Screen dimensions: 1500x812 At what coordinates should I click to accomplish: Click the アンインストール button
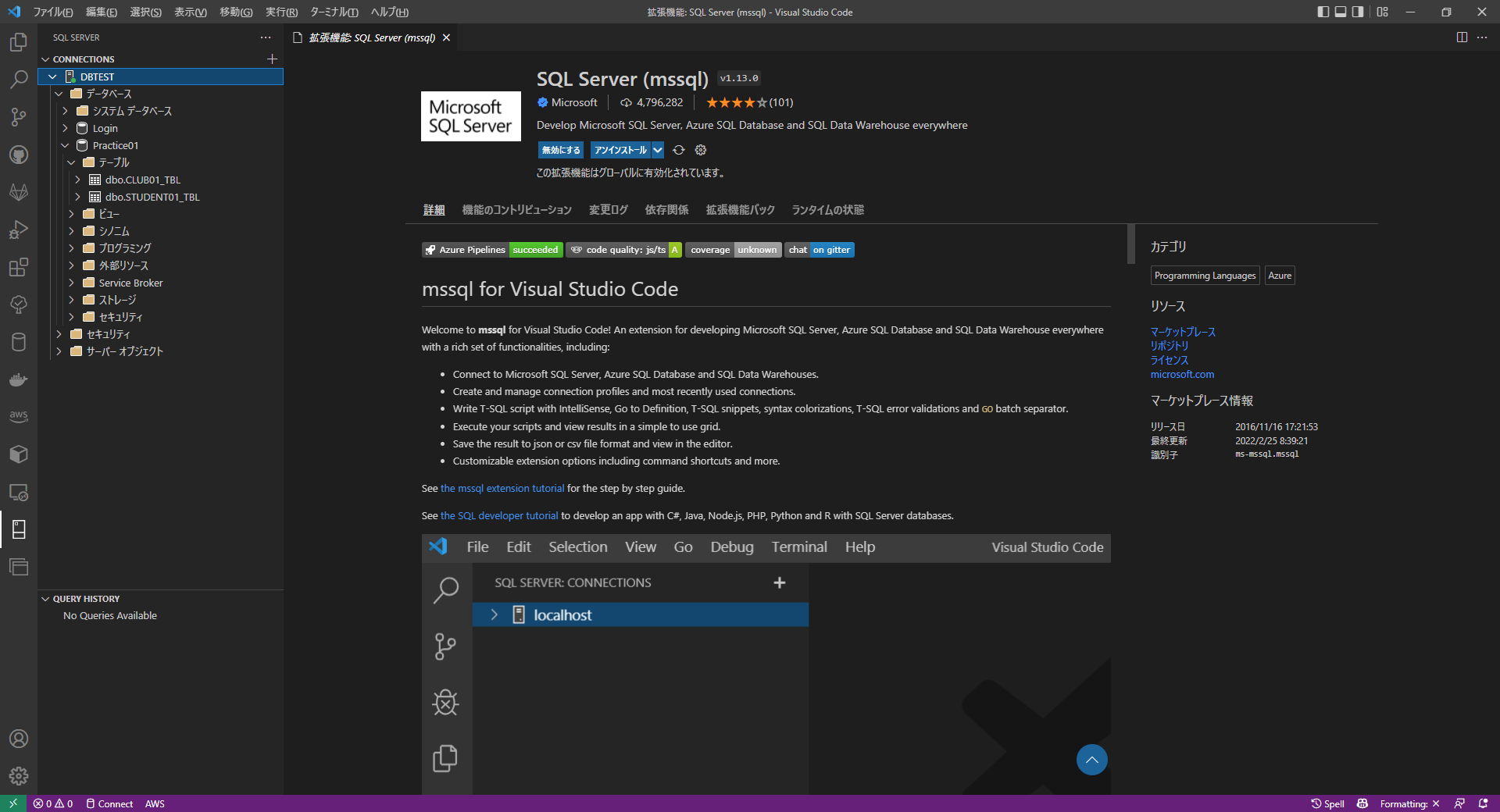point(621,150)
